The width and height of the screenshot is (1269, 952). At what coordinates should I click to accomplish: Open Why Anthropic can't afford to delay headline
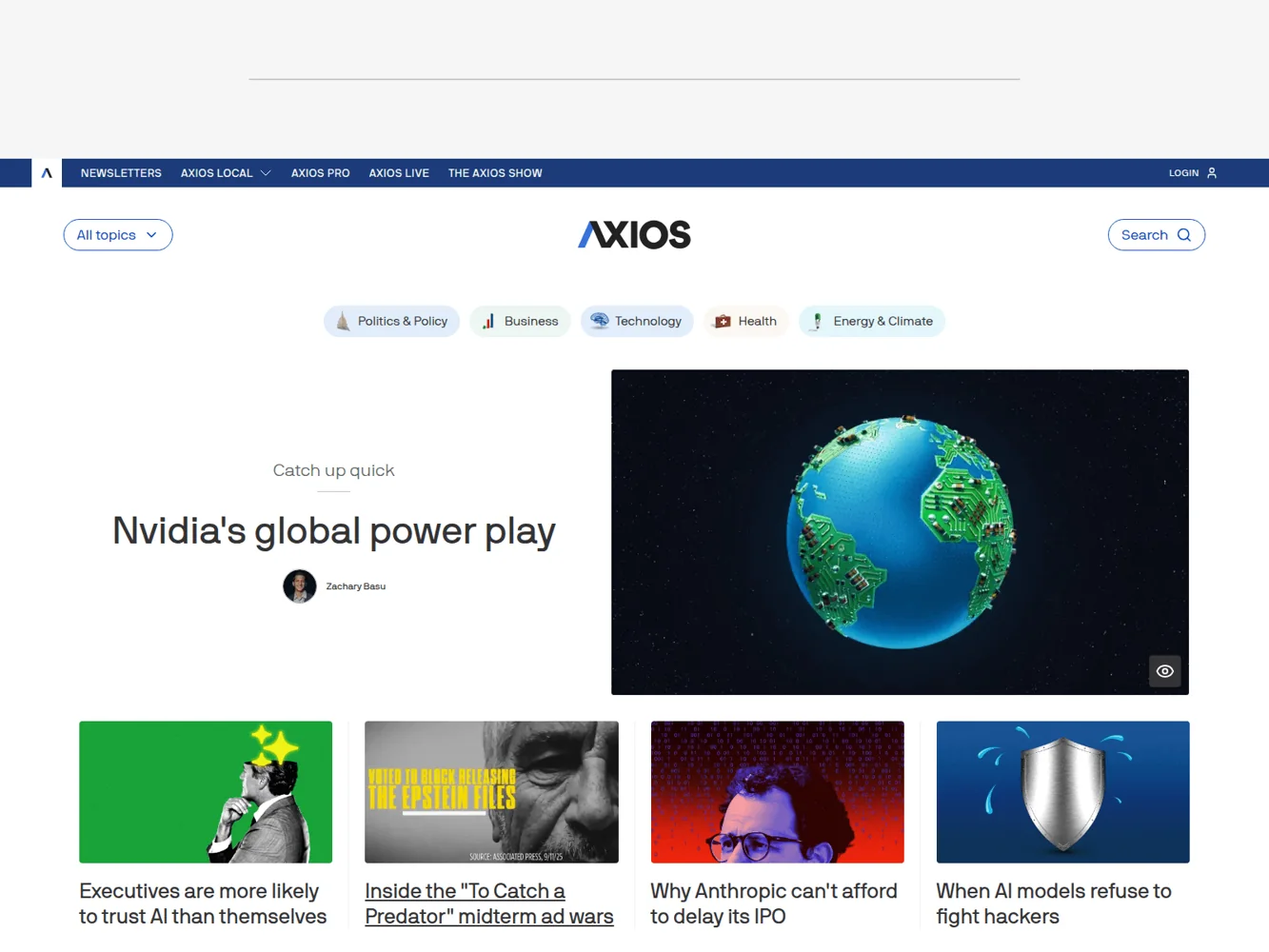point(774,903)
